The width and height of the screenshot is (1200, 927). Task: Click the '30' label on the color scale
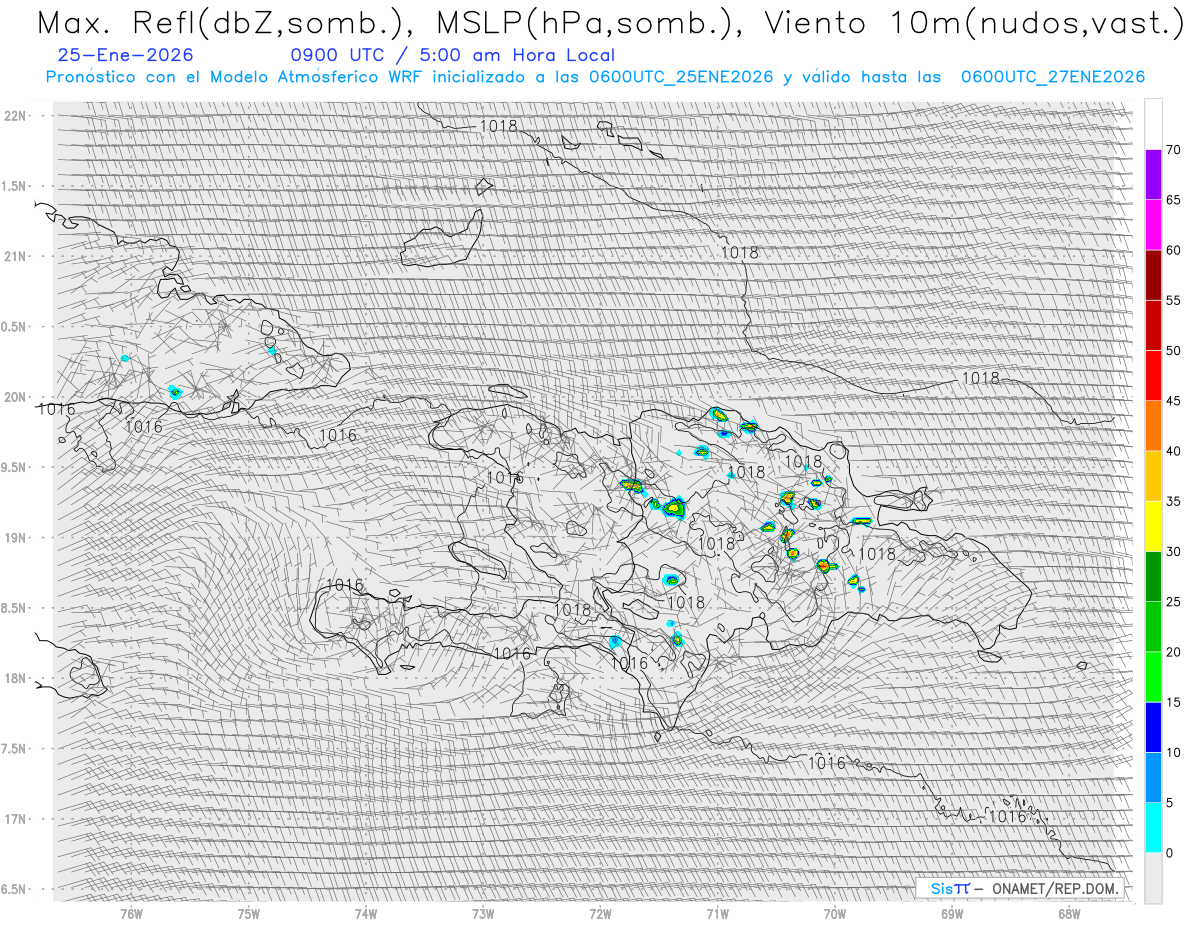(x=1173, y=551)
